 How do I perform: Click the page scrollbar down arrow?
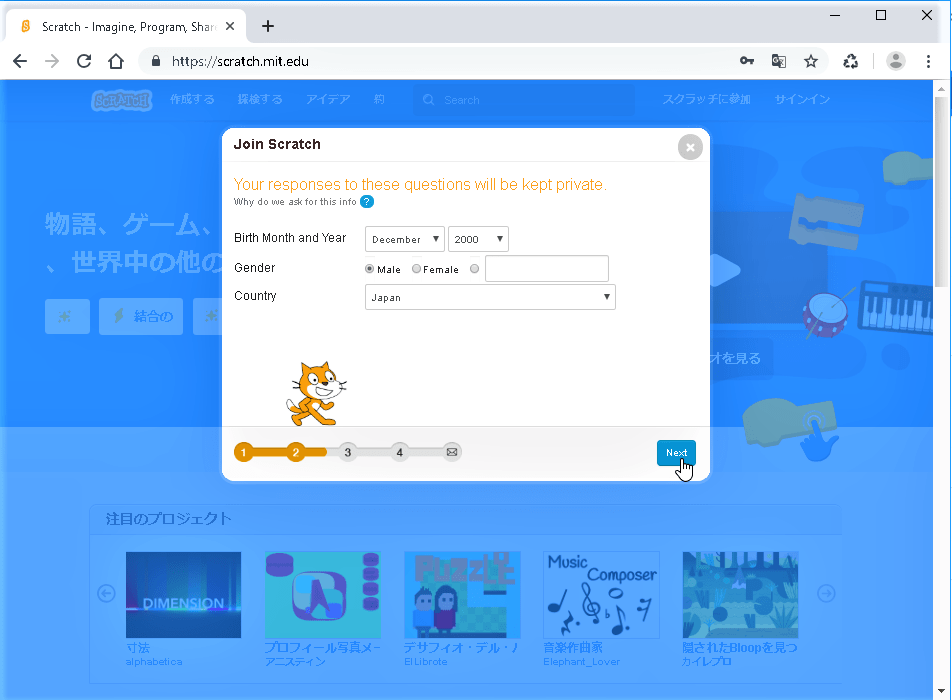coord(941,691)
